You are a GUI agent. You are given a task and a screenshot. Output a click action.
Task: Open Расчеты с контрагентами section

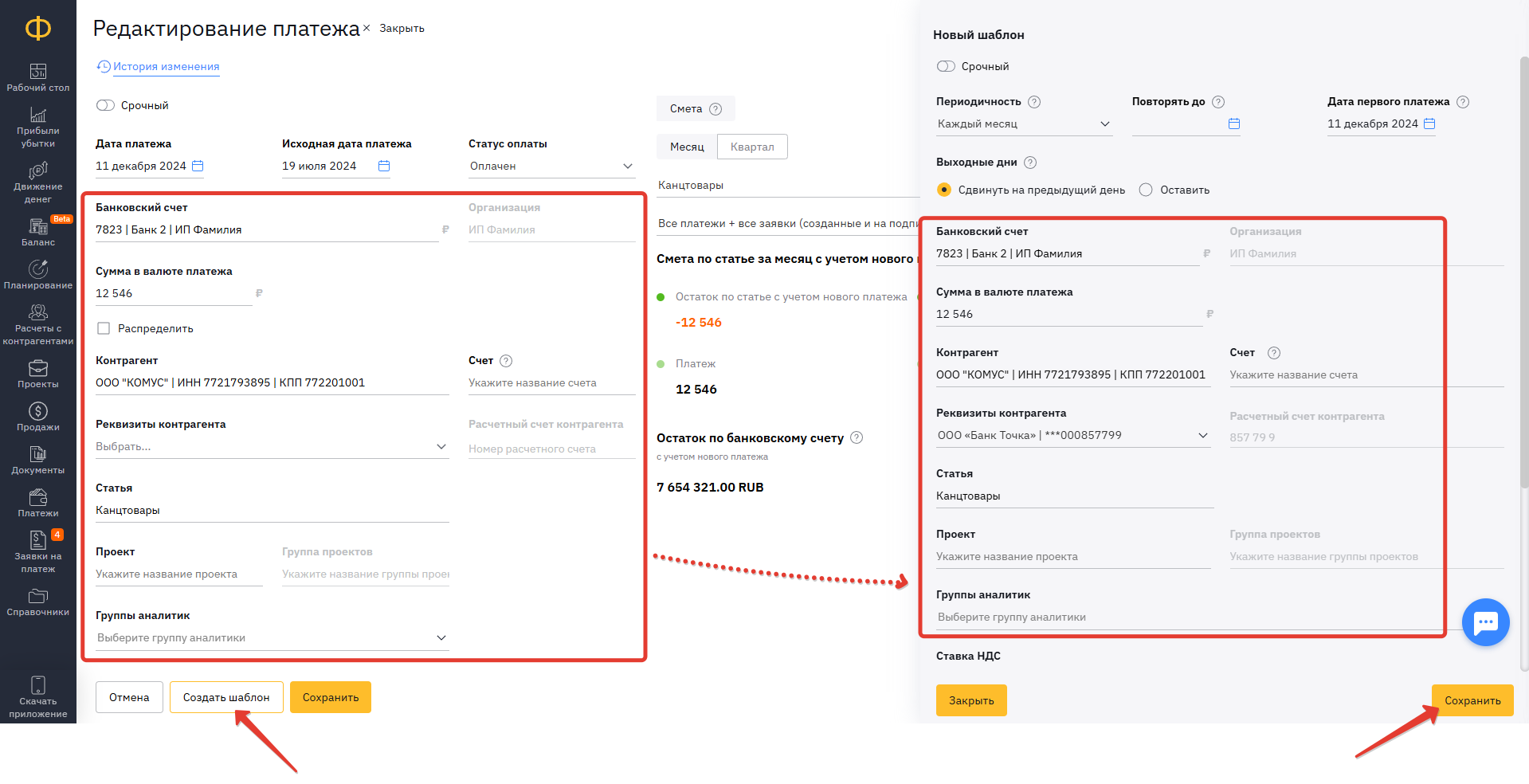point(37,324)
